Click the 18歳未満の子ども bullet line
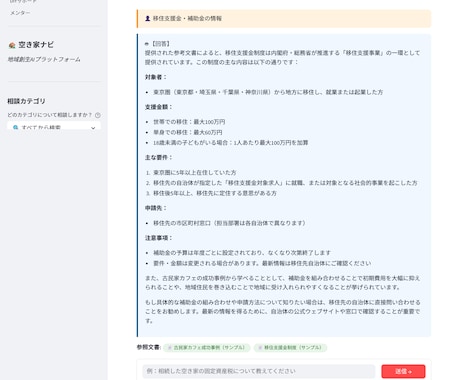Viewport: 460px width, 380px height. click(231, 143)
